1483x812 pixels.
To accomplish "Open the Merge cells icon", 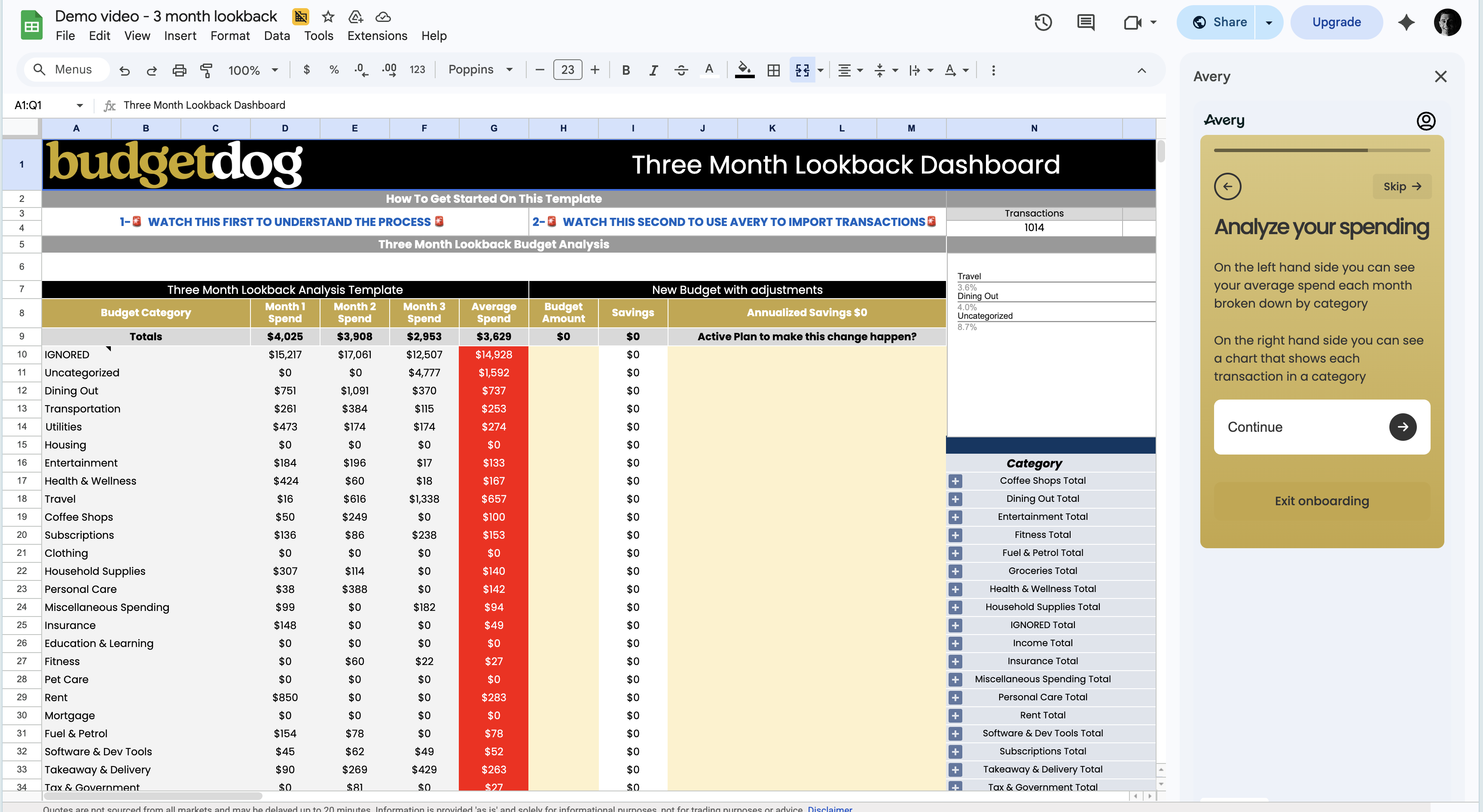I will 803,70.
